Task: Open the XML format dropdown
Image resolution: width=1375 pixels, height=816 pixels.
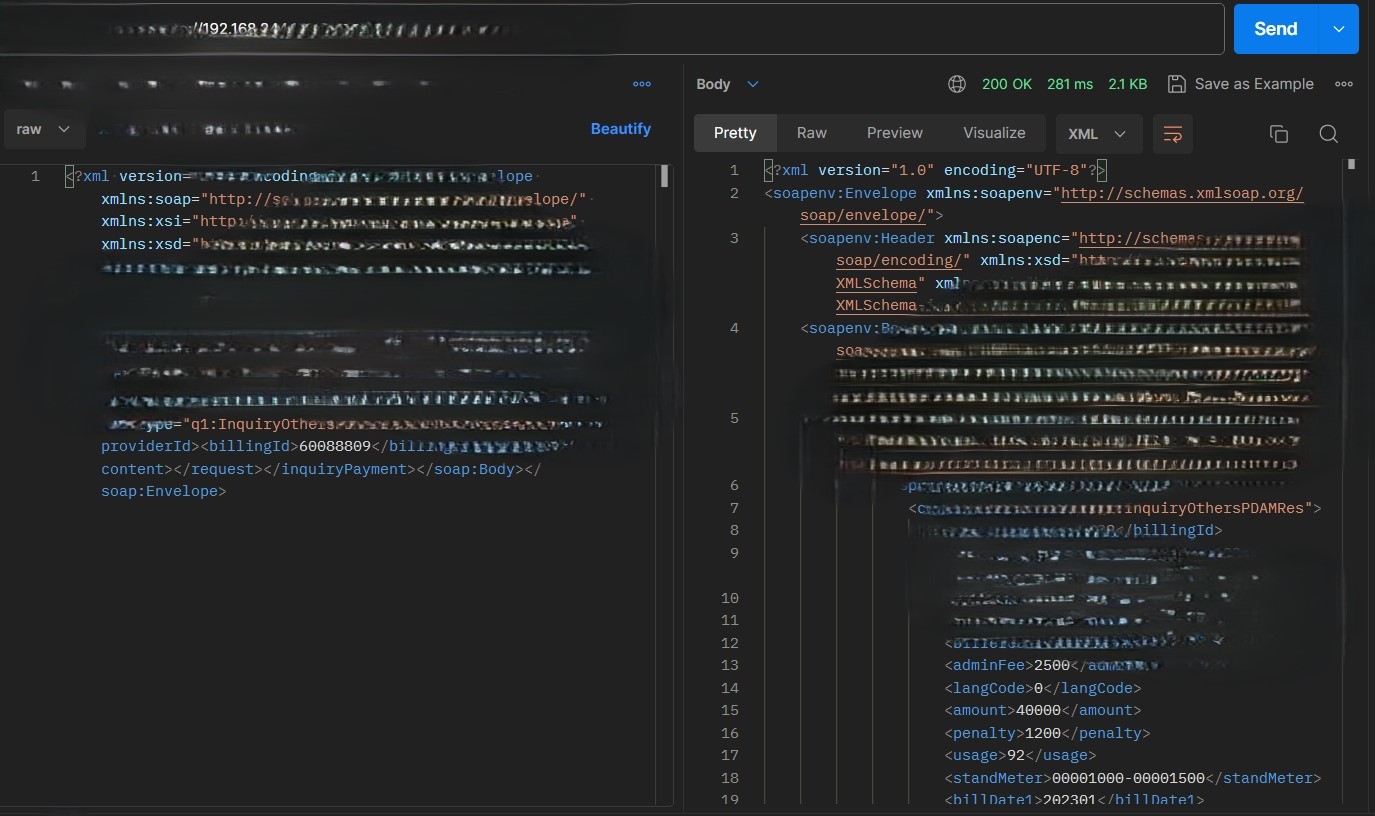Action: point(1097,134)
